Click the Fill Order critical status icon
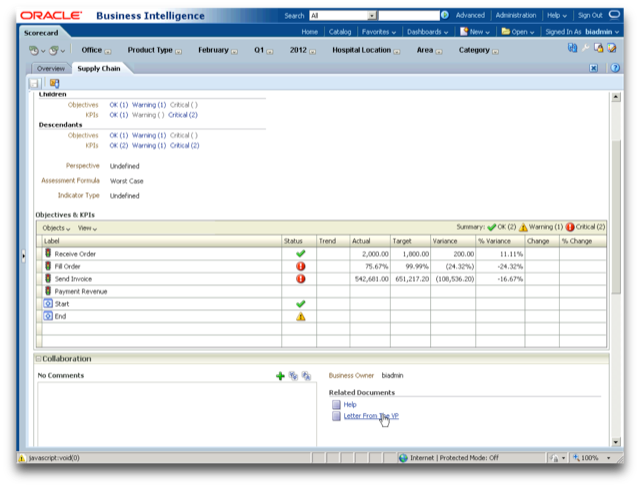 pos(300,266)
